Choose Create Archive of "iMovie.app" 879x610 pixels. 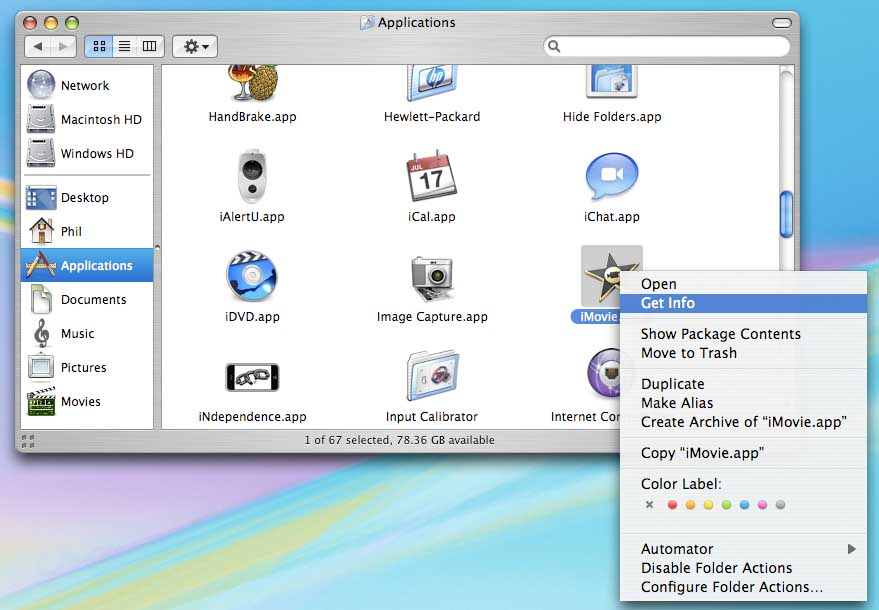tap(743, 422)
